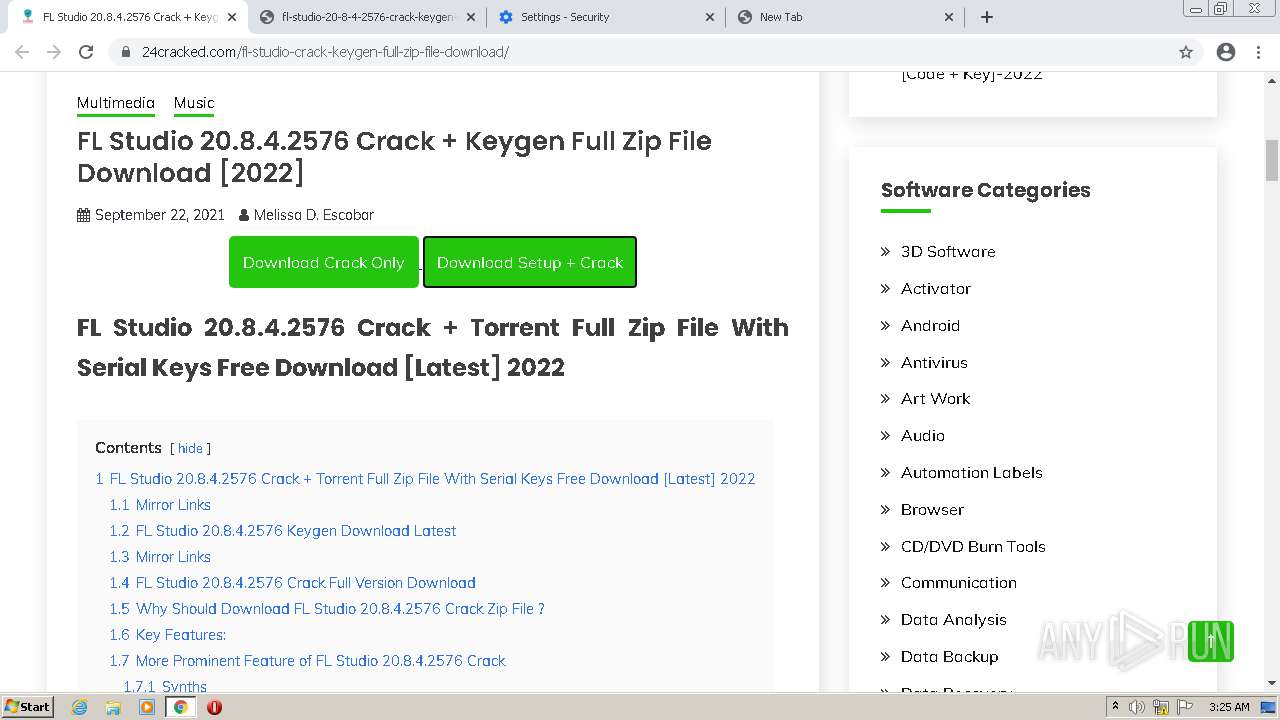This screenshot has width=1280, height=720.
Task: Close the Settings - Security tab
Action: [x=710, y=17]
